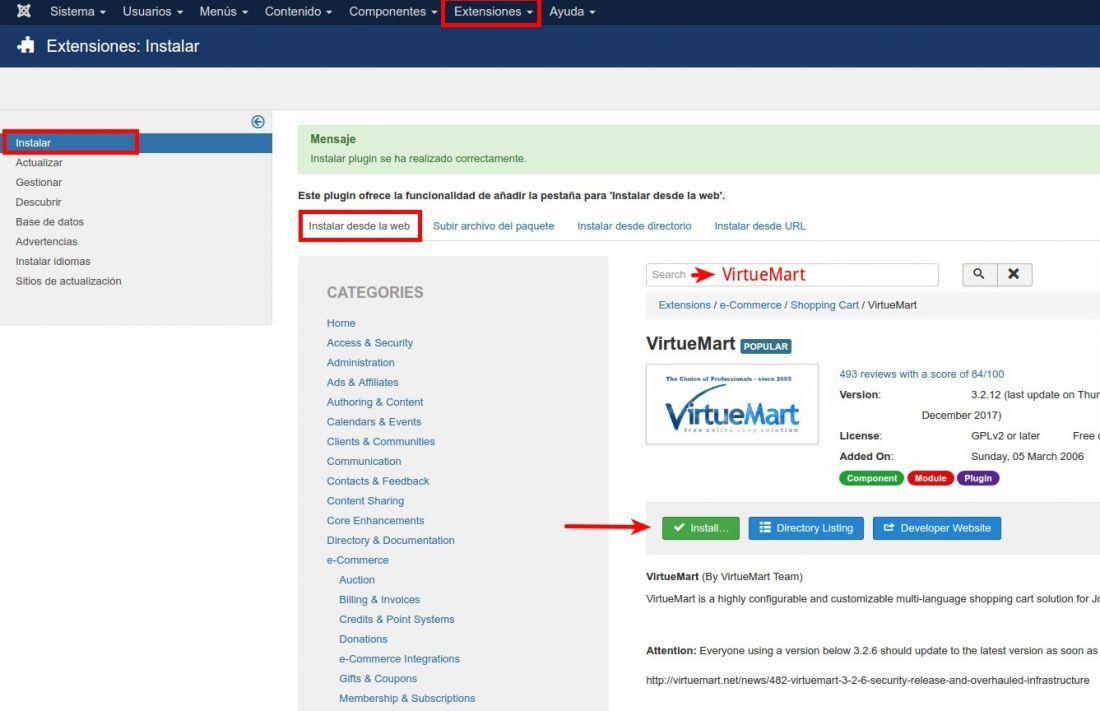Open the e-Commerce Integrations subcategory
Image resolution: width=1100 pixels, height=711 pixels.
(399, 658)
